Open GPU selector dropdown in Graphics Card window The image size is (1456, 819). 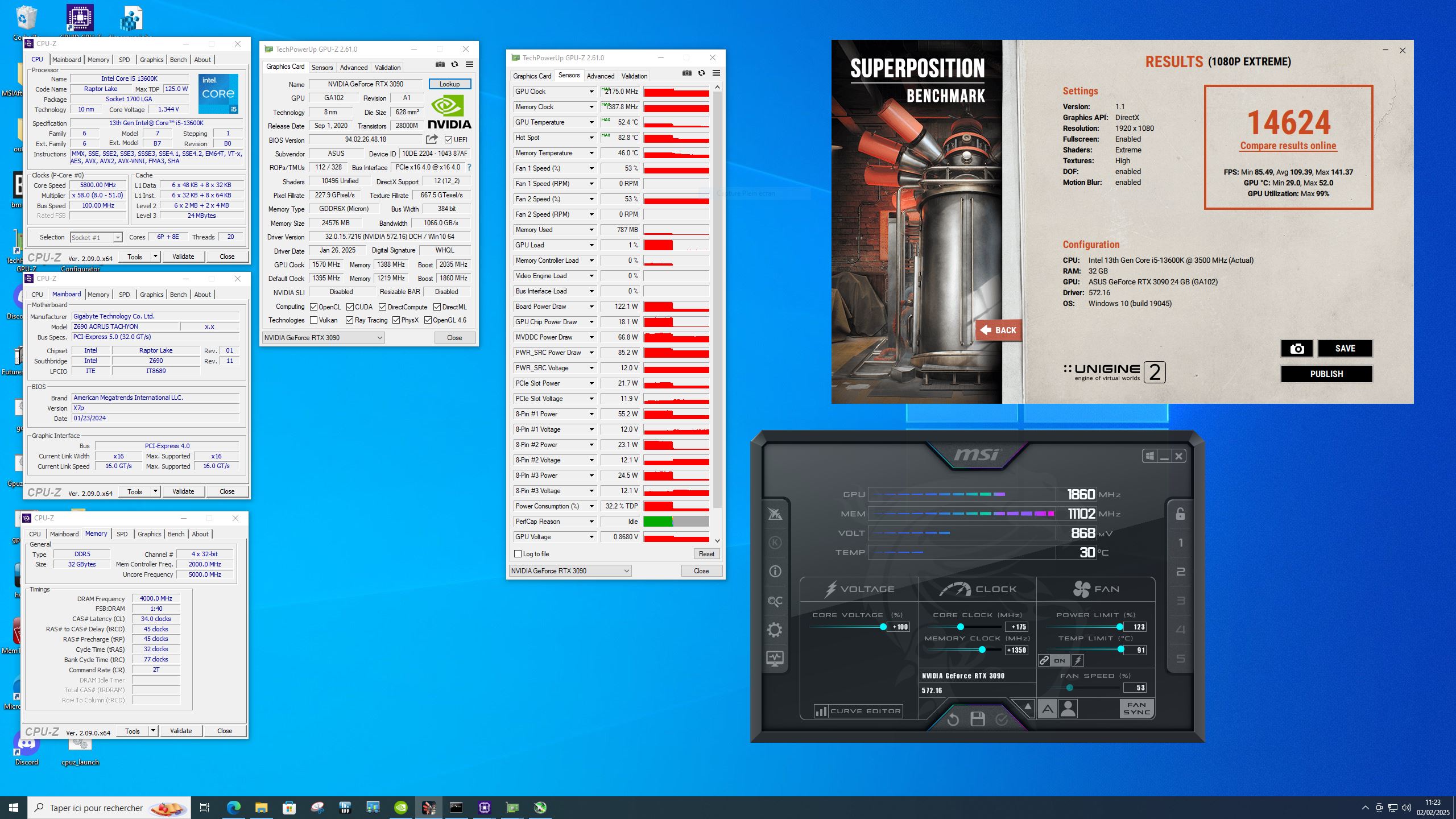[x=323, y=338]
